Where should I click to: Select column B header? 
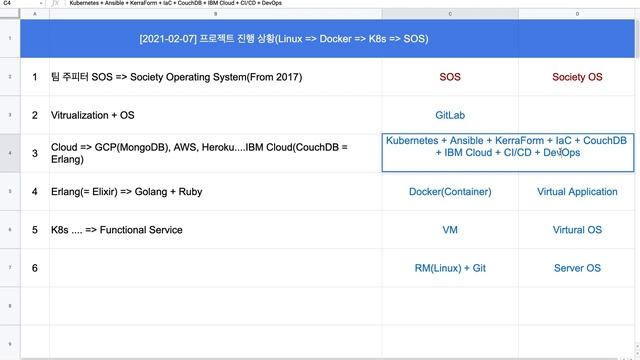pos(216,14)
